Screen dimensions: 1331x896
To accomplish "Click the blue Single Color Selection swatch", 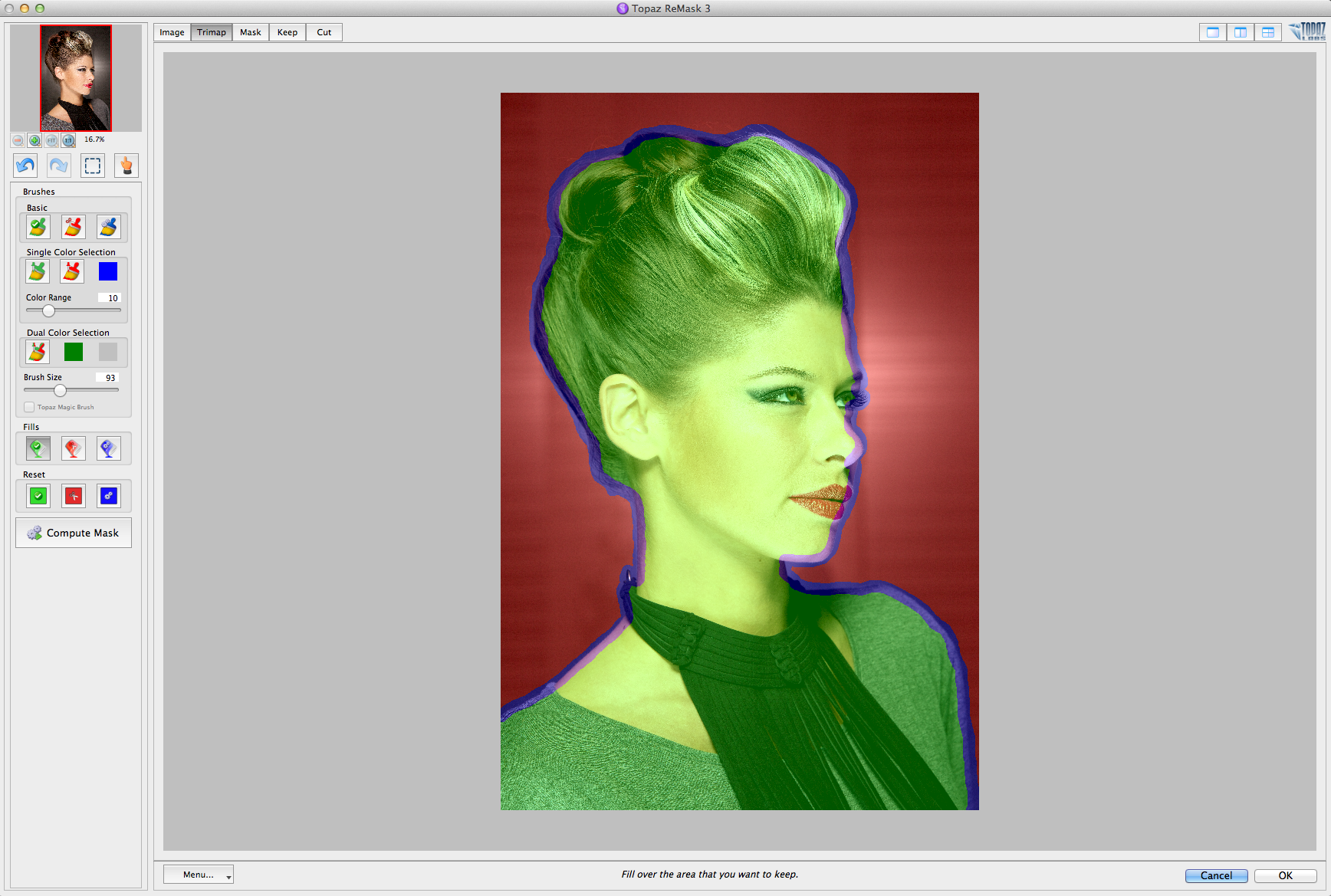I will [108, 271].
